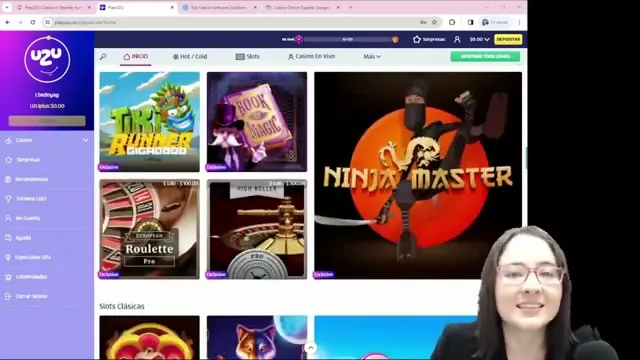Image resolution: width=640 pixels, height=360 pixels.
Task: Click the green Mostrar Todo button
Action: 485,56
